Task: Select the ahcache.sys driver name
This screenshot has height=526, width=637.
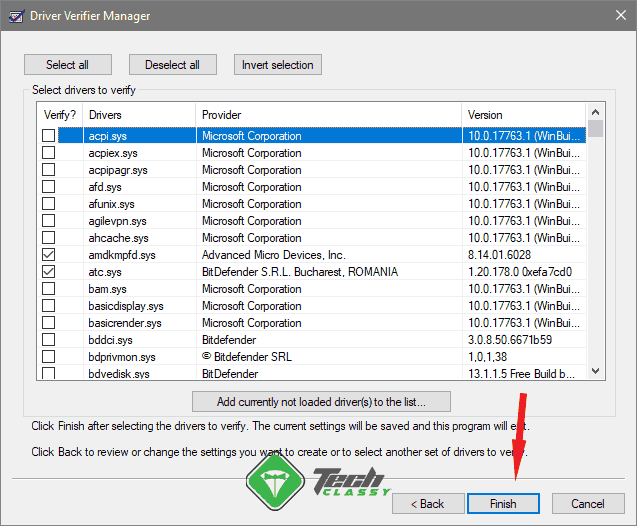Action: click(x=119, y=238)
